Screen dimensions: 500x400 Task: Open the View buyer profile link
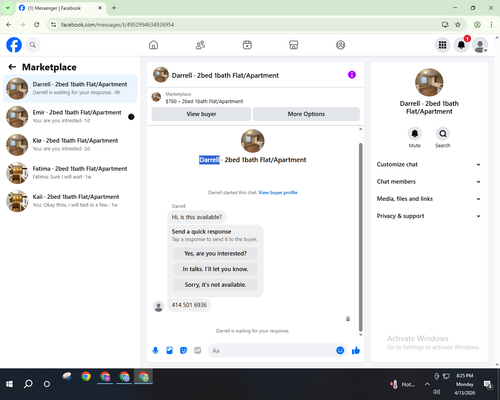coord(278,193)
